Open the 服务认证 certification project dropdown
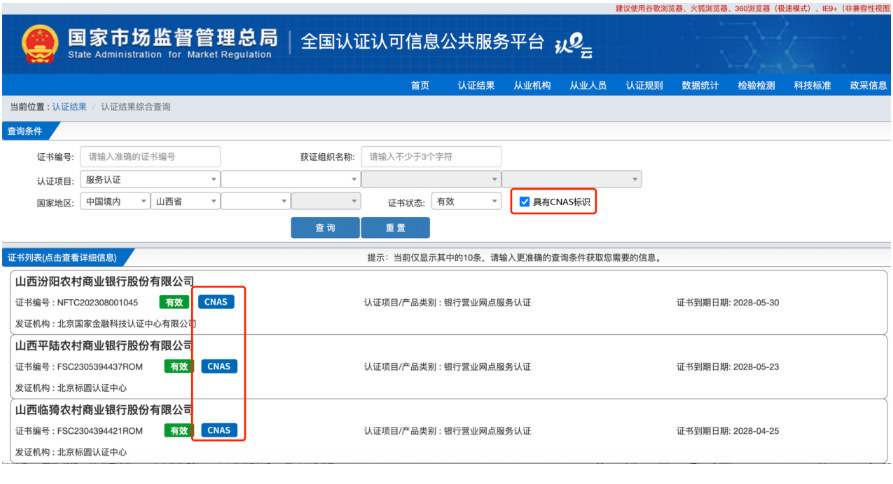Viewport: 893px width, 484px height. (x=150, y=179)
